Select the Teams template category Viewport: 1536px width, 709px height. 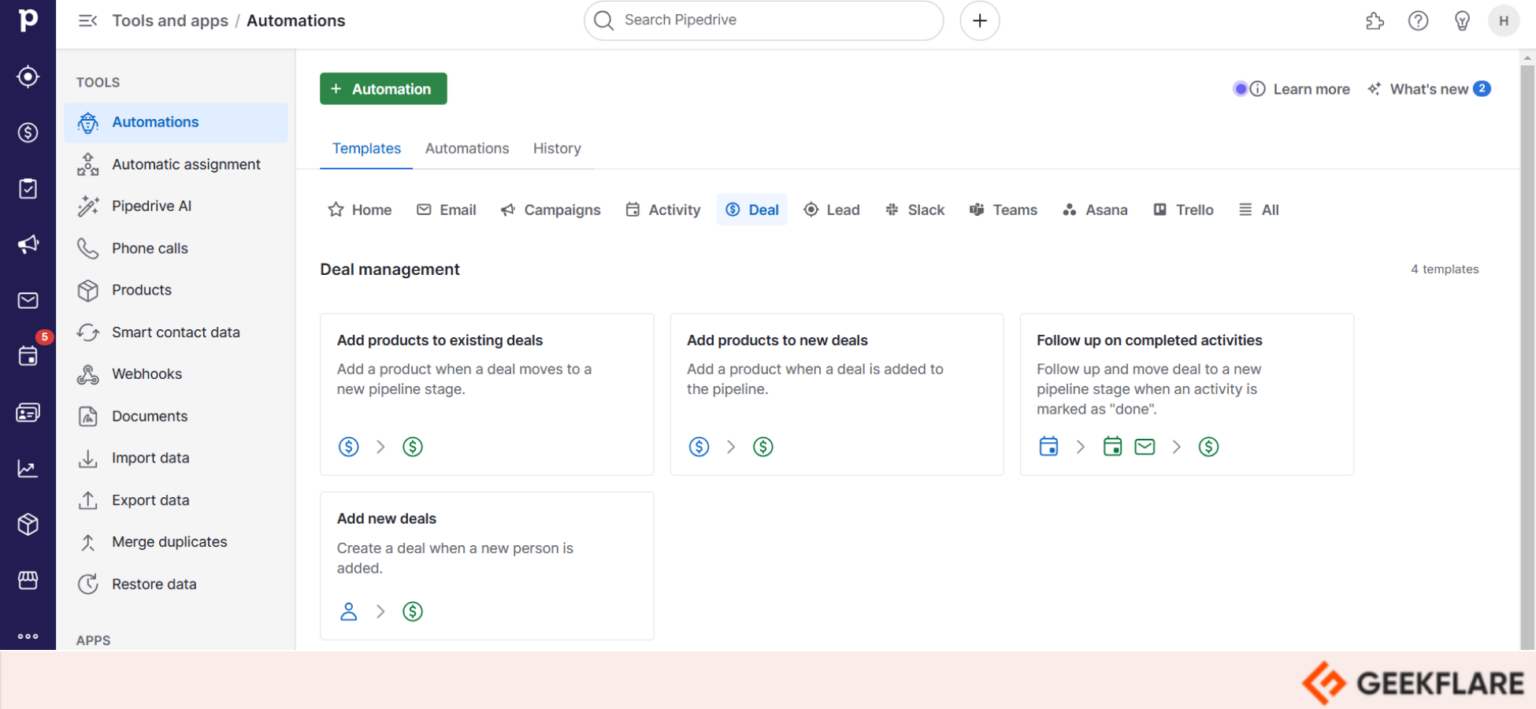pos(1004,210)
